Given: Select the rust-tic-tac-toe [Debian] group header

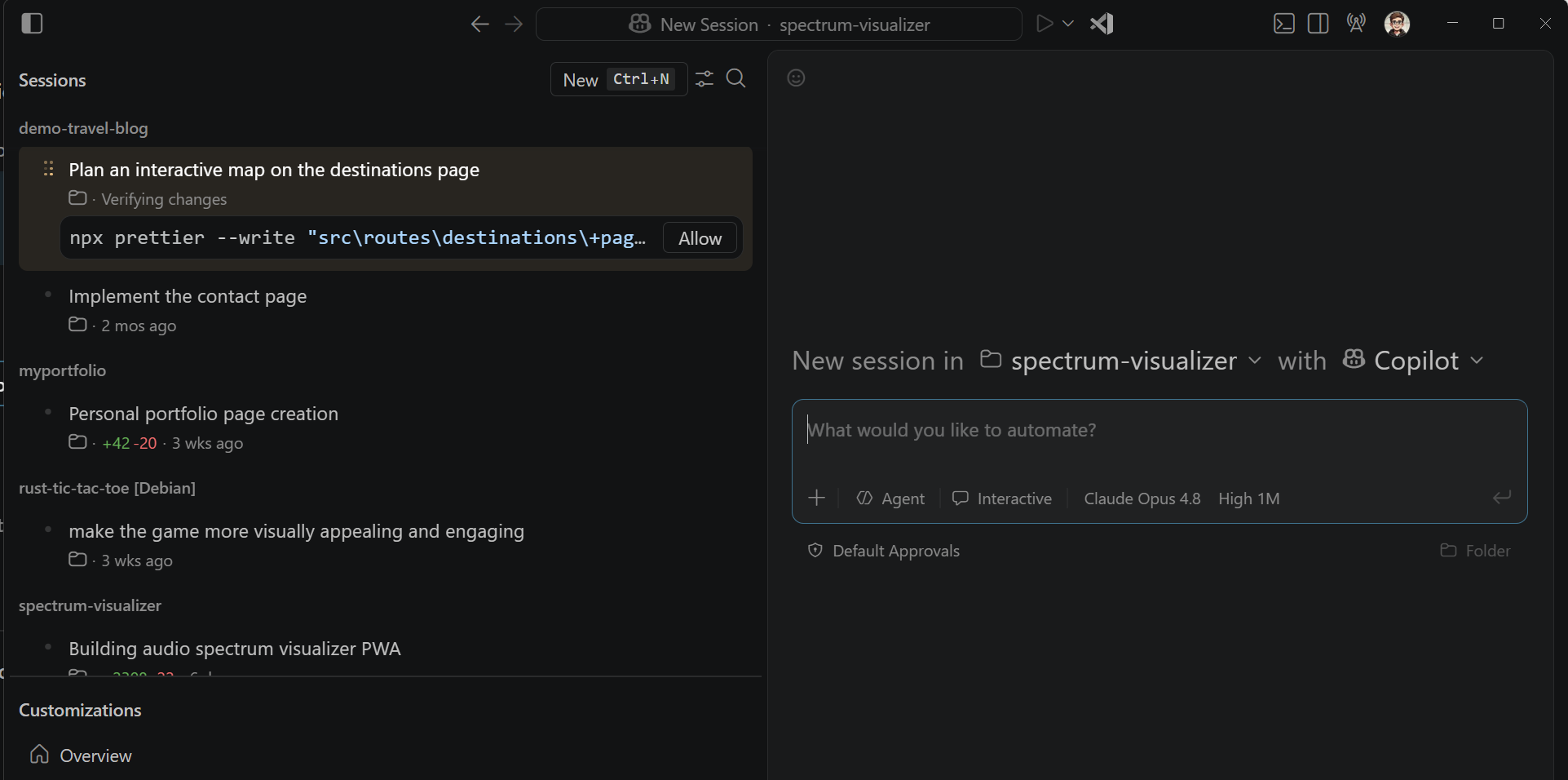Looking at the screenshot, I should (107, 488).
